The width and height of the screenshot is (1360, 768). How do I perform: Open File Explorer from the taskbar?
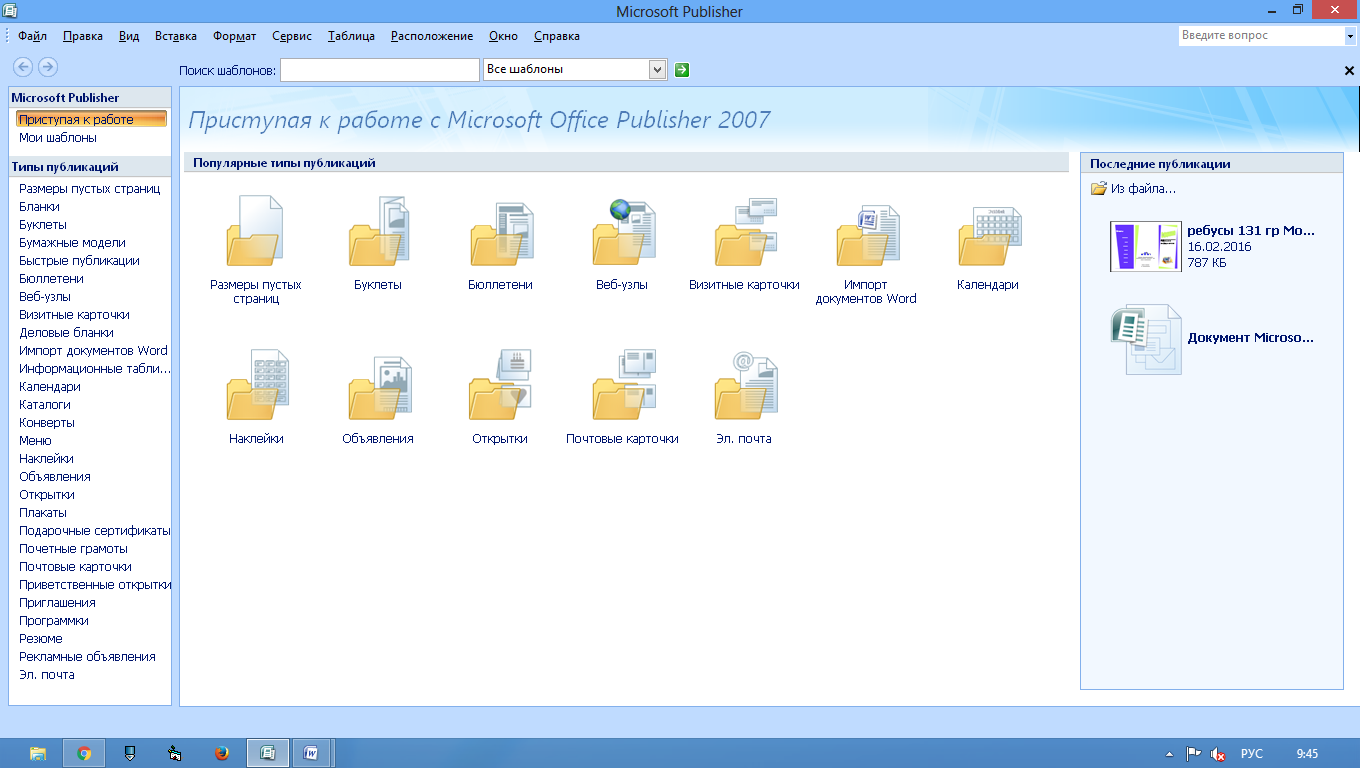[38, 753]
